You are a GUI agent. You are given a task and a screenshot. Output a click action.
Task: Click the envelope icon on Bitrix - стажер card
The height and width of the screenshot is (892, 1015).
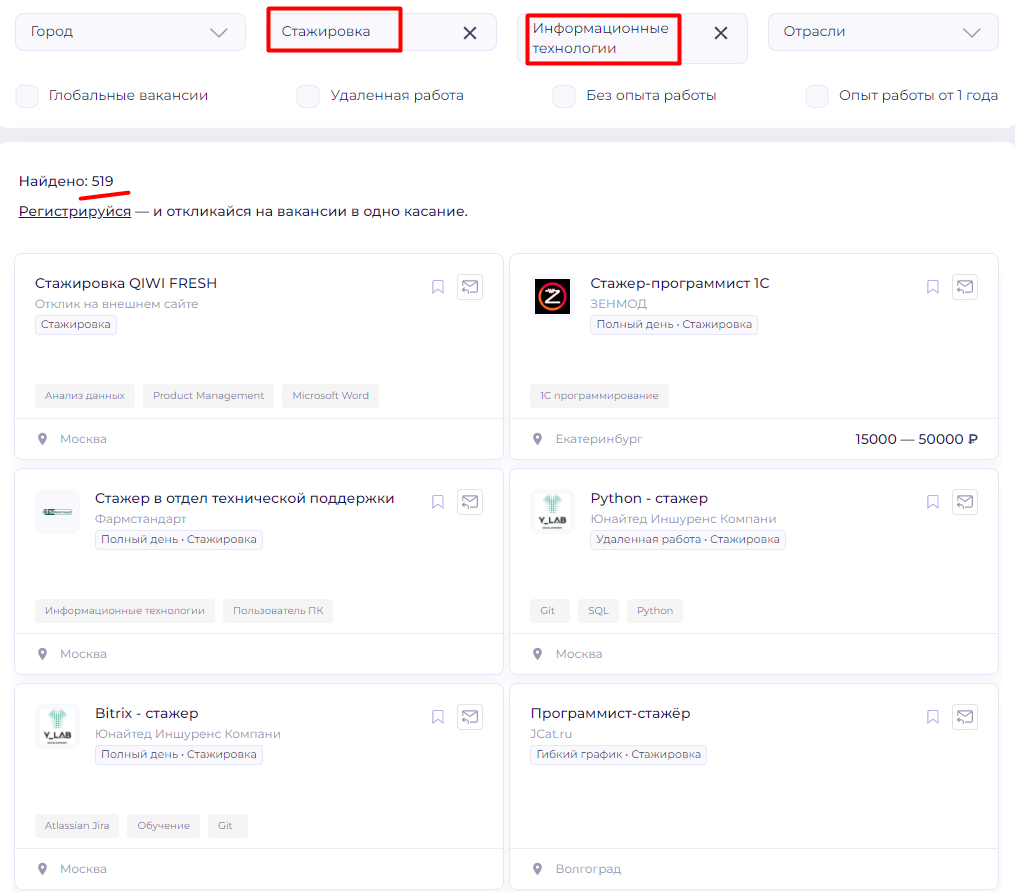[x=469, y=716]
